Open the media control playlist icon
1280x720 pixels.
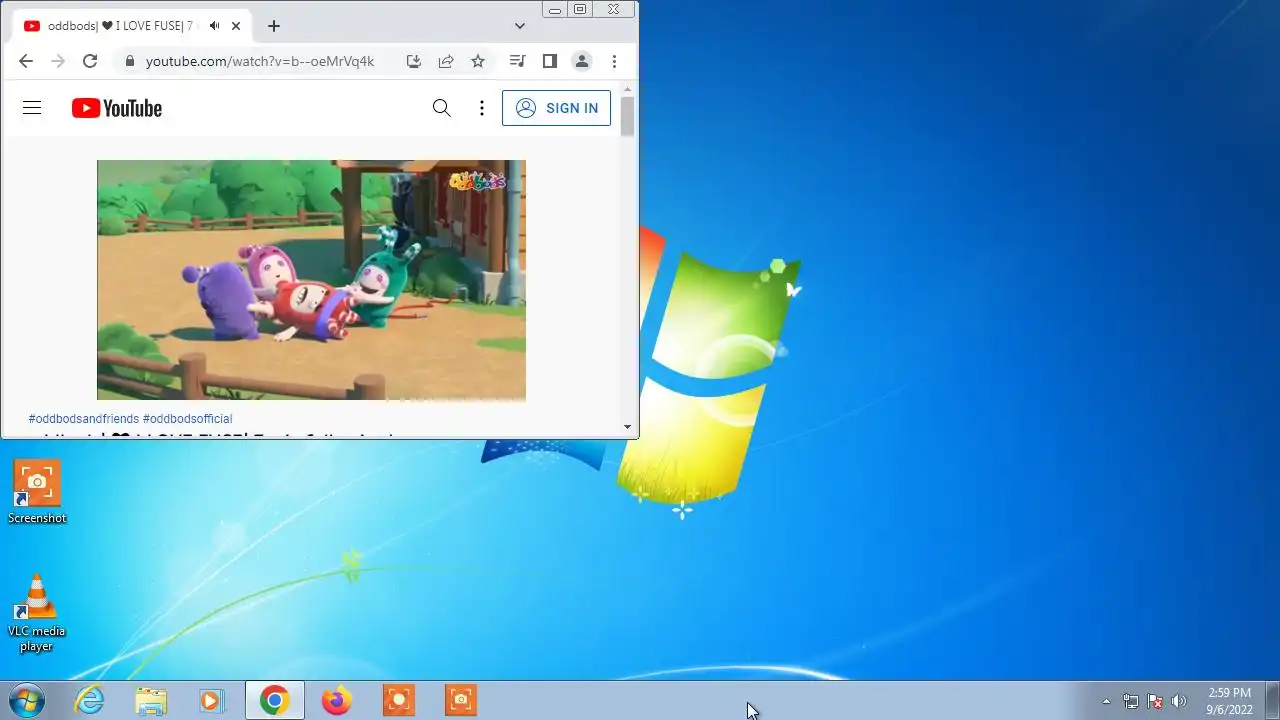click(x=517, y=61)
